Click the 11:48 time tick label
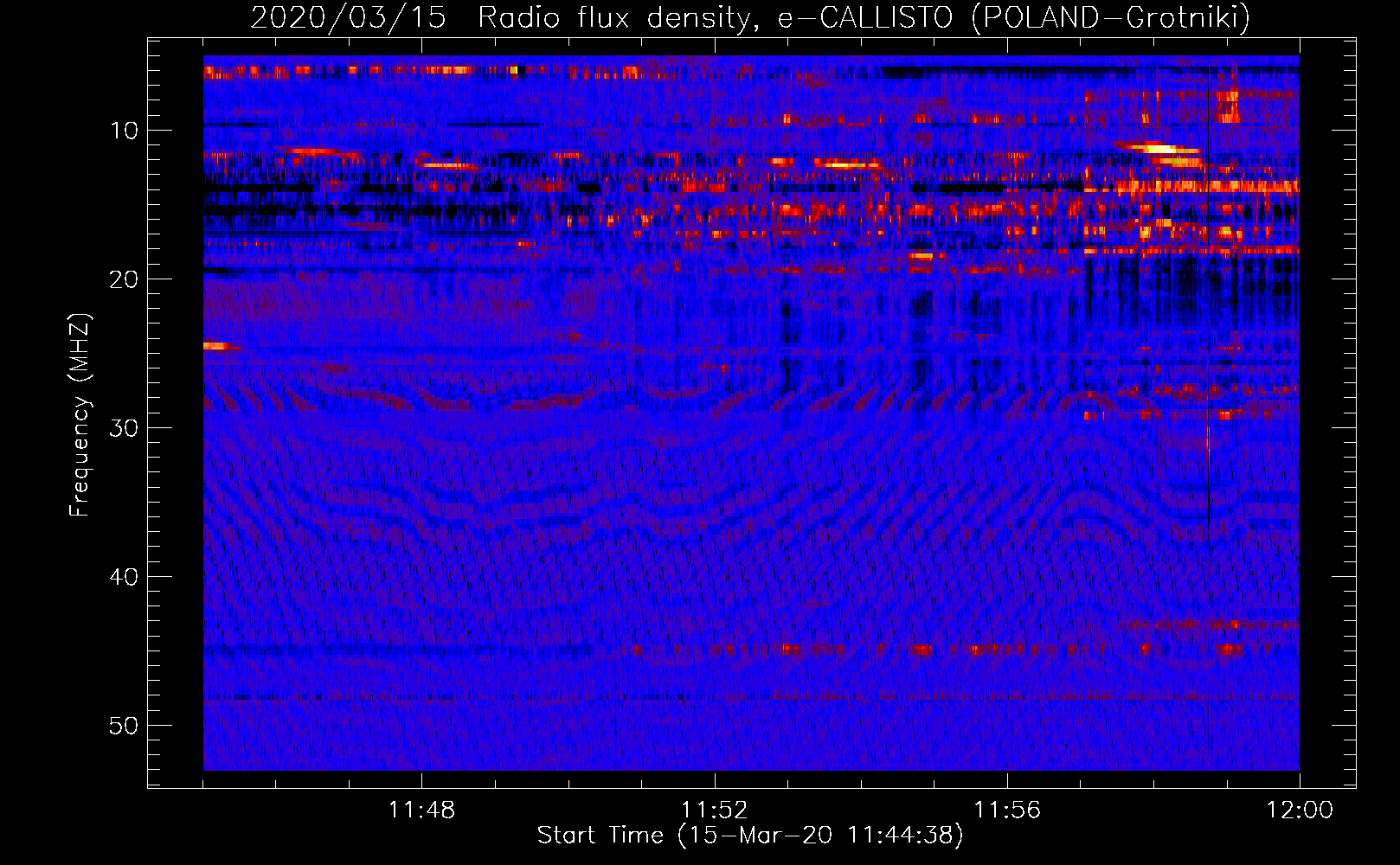Viewport: 1400px width, 865px height. (421, 811)
